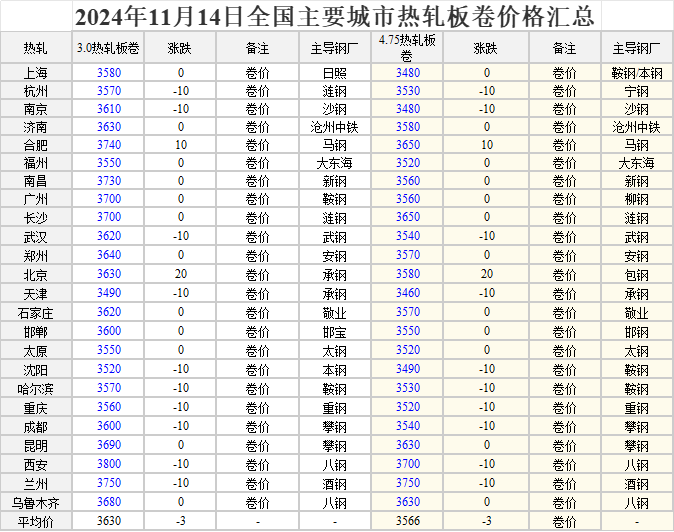Select the 4.75热轧板卷 column header
The height and width of the screenshot is (532, 674).
(x=408, y=48)
